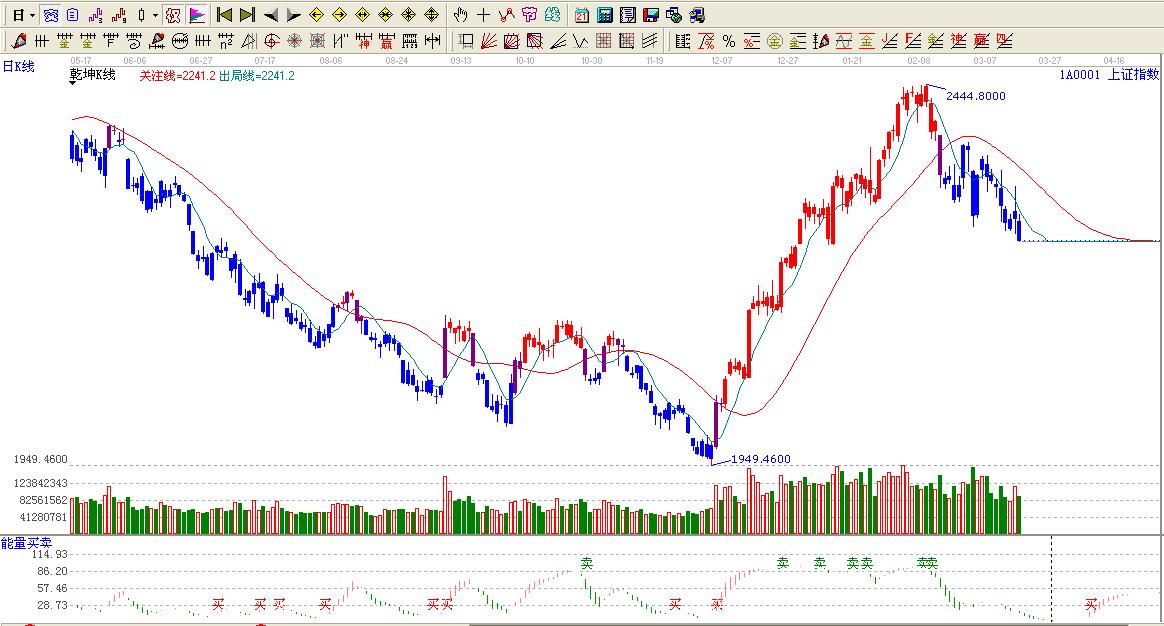Click the 2444.8000 high price marker
Viewport: 1164px width, 626px height.
pyautogui.click(x=975, y=96)
